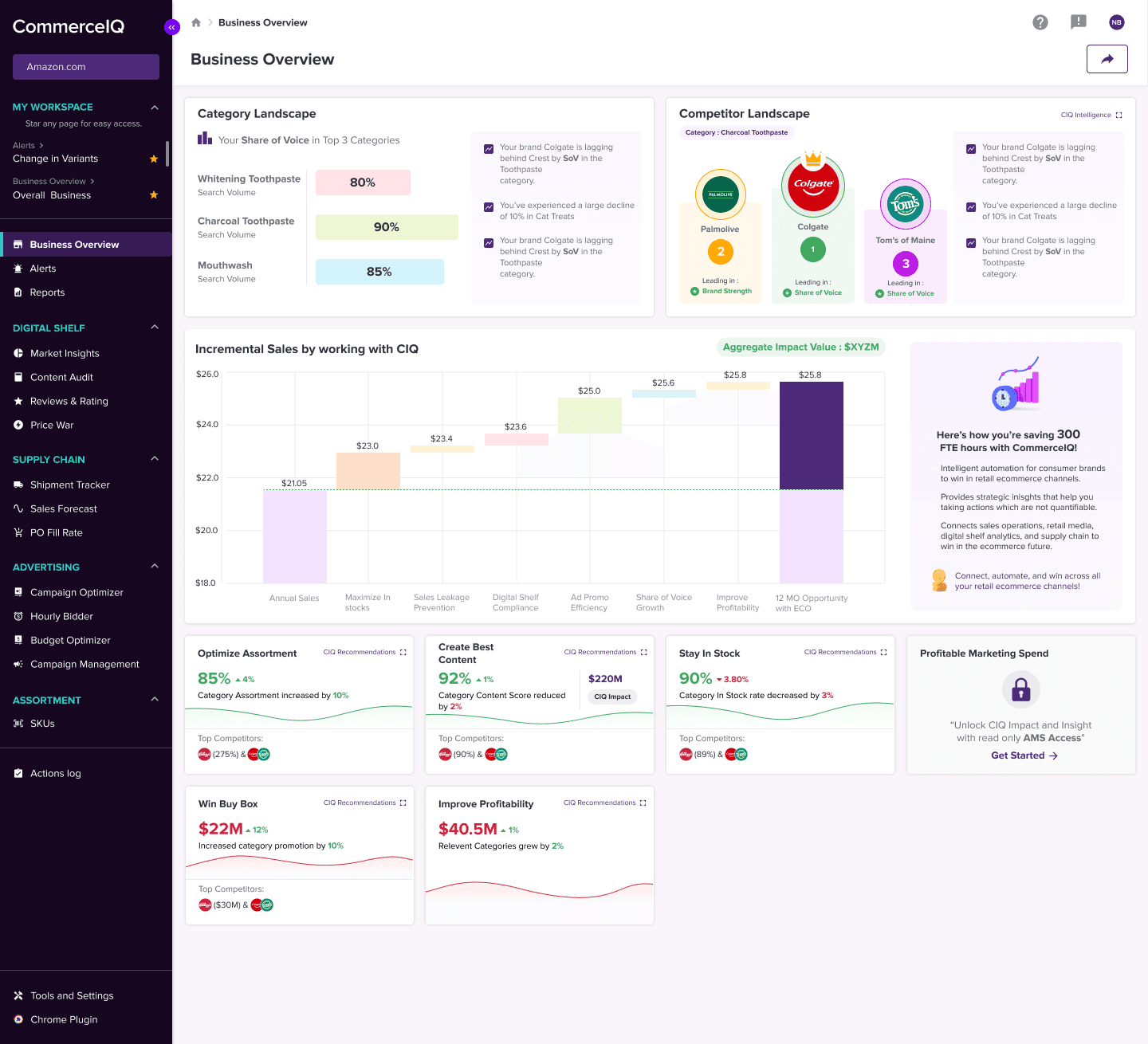Select the Palmolive brand logo
The image size is (1148, 1044).
(x=721, y=194)
